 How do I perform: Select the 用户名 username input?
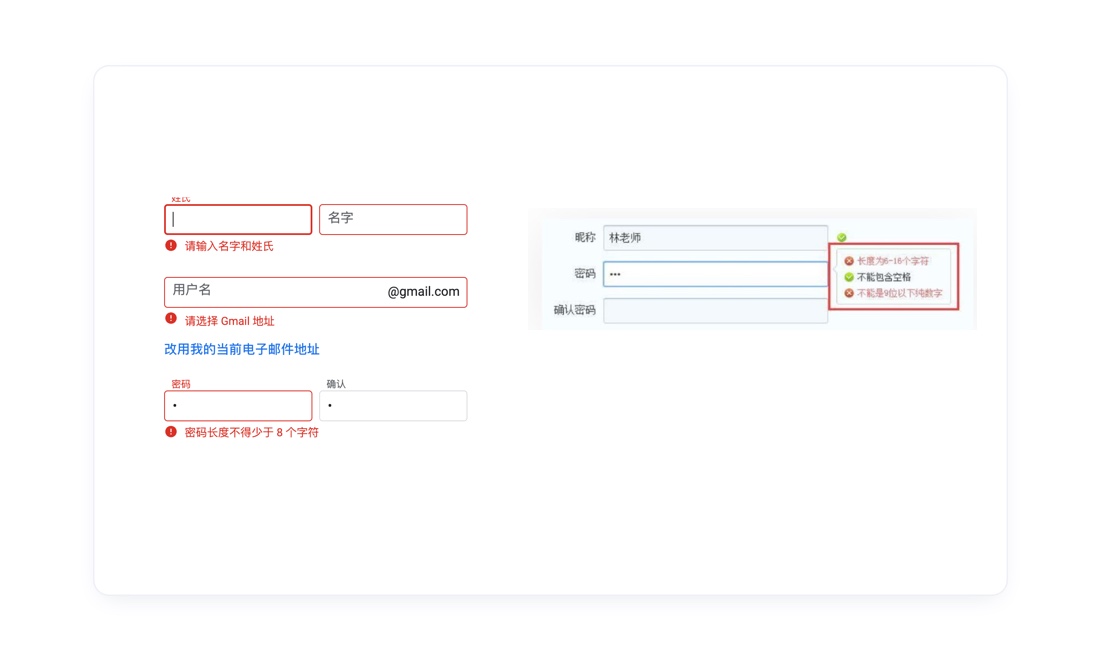pos(270,292)
